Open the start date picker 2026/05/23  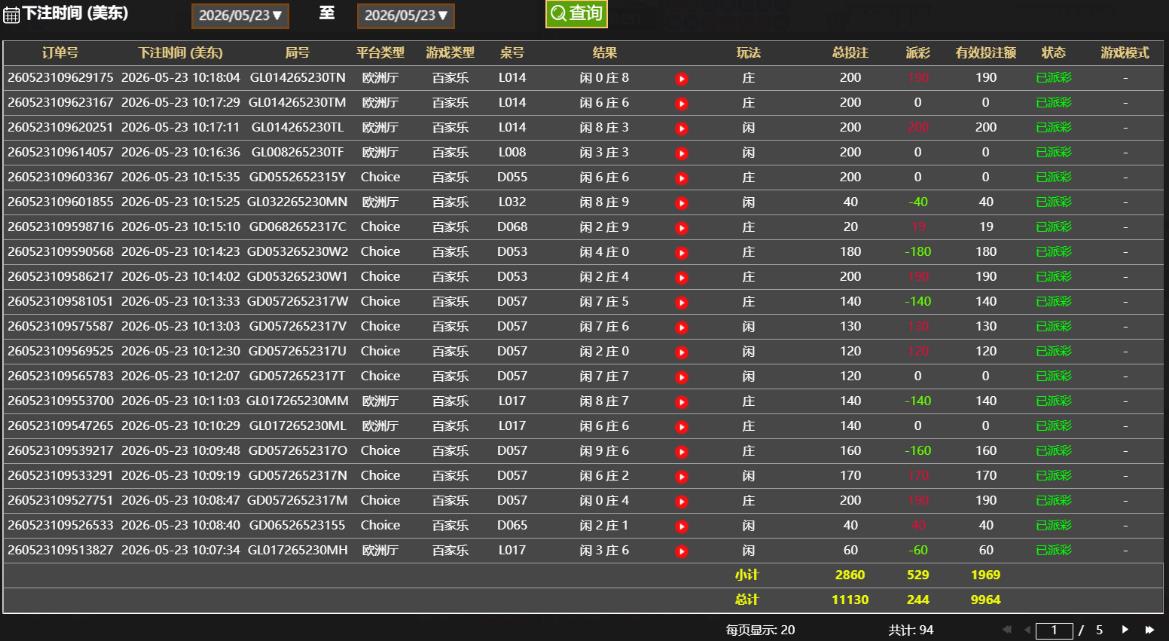pyautogui.click(x=240, y=16)
